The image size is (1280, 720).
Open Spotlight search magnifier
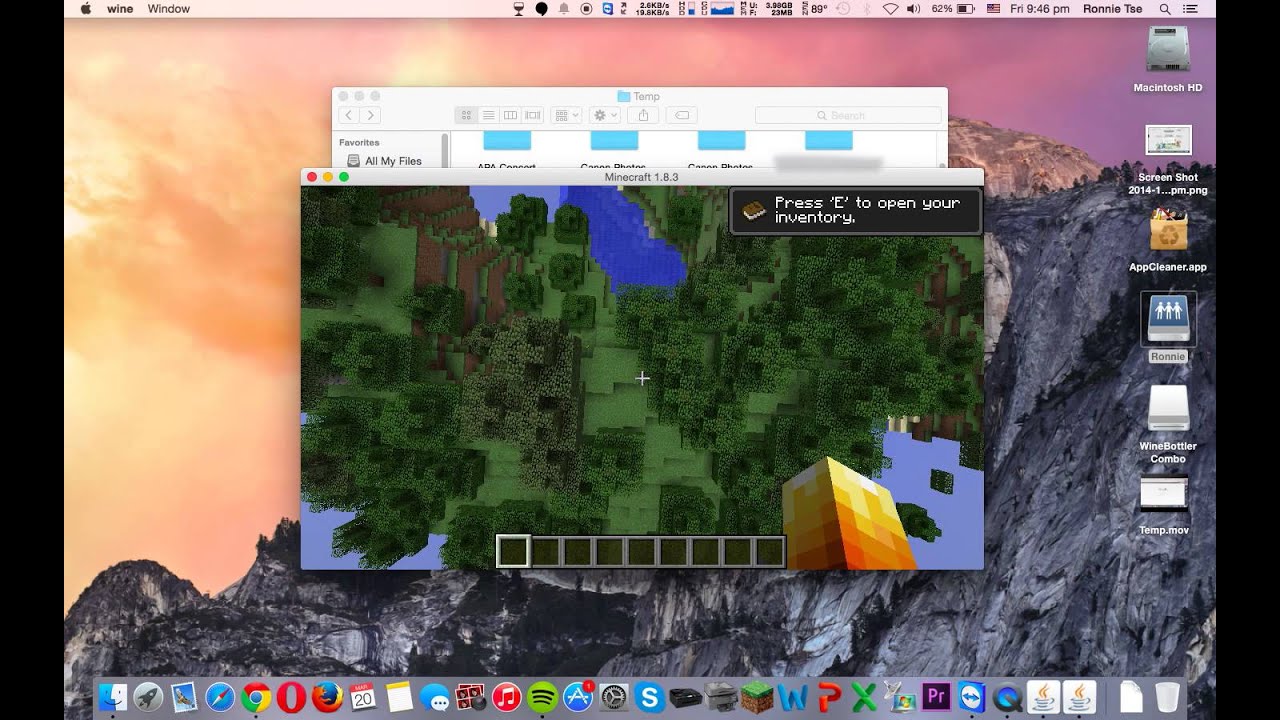coord(1165,9)
